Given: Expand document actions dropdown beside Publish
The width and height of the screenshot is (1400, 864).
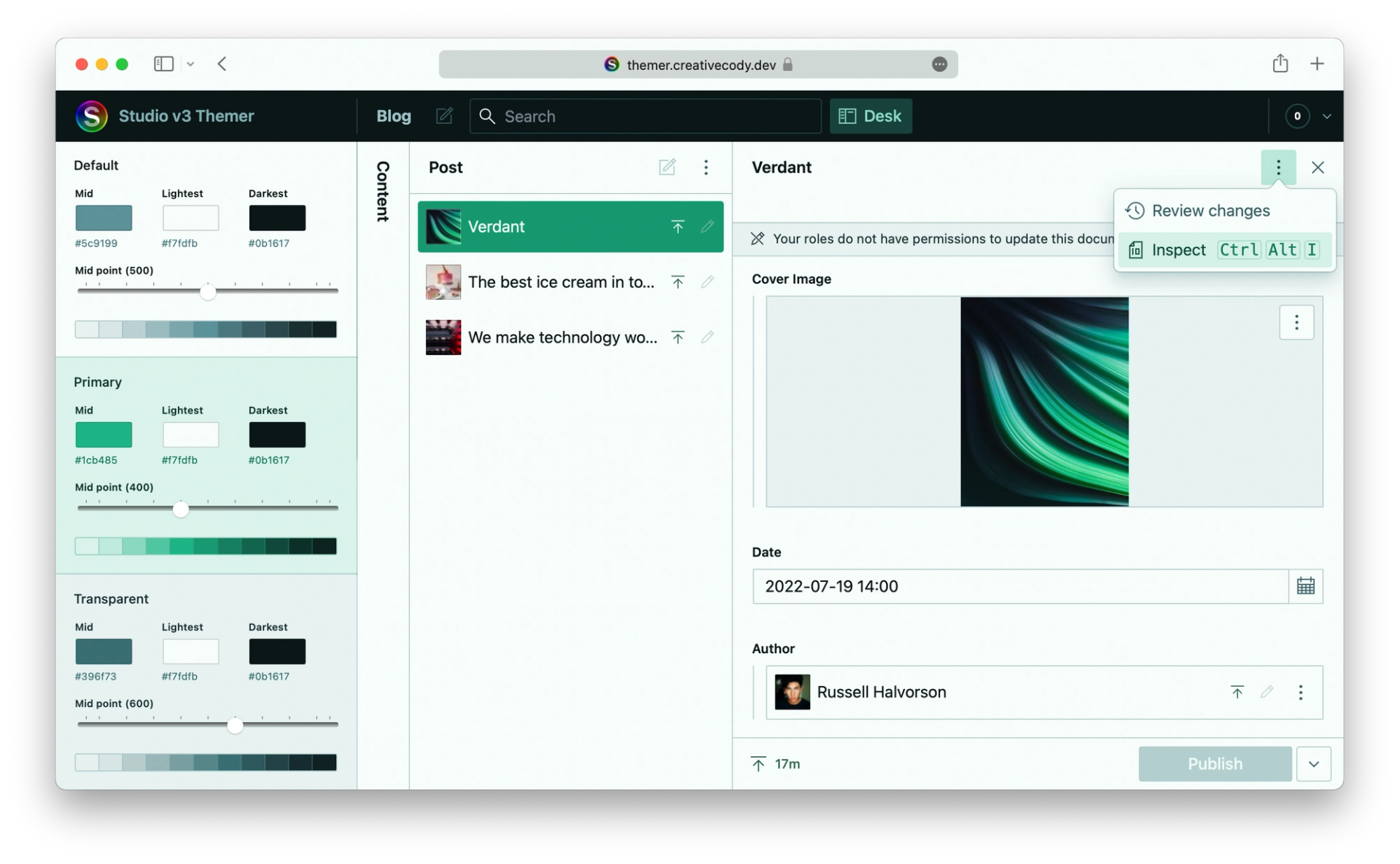Looking at the screenshot, I should coord(1313,763).
